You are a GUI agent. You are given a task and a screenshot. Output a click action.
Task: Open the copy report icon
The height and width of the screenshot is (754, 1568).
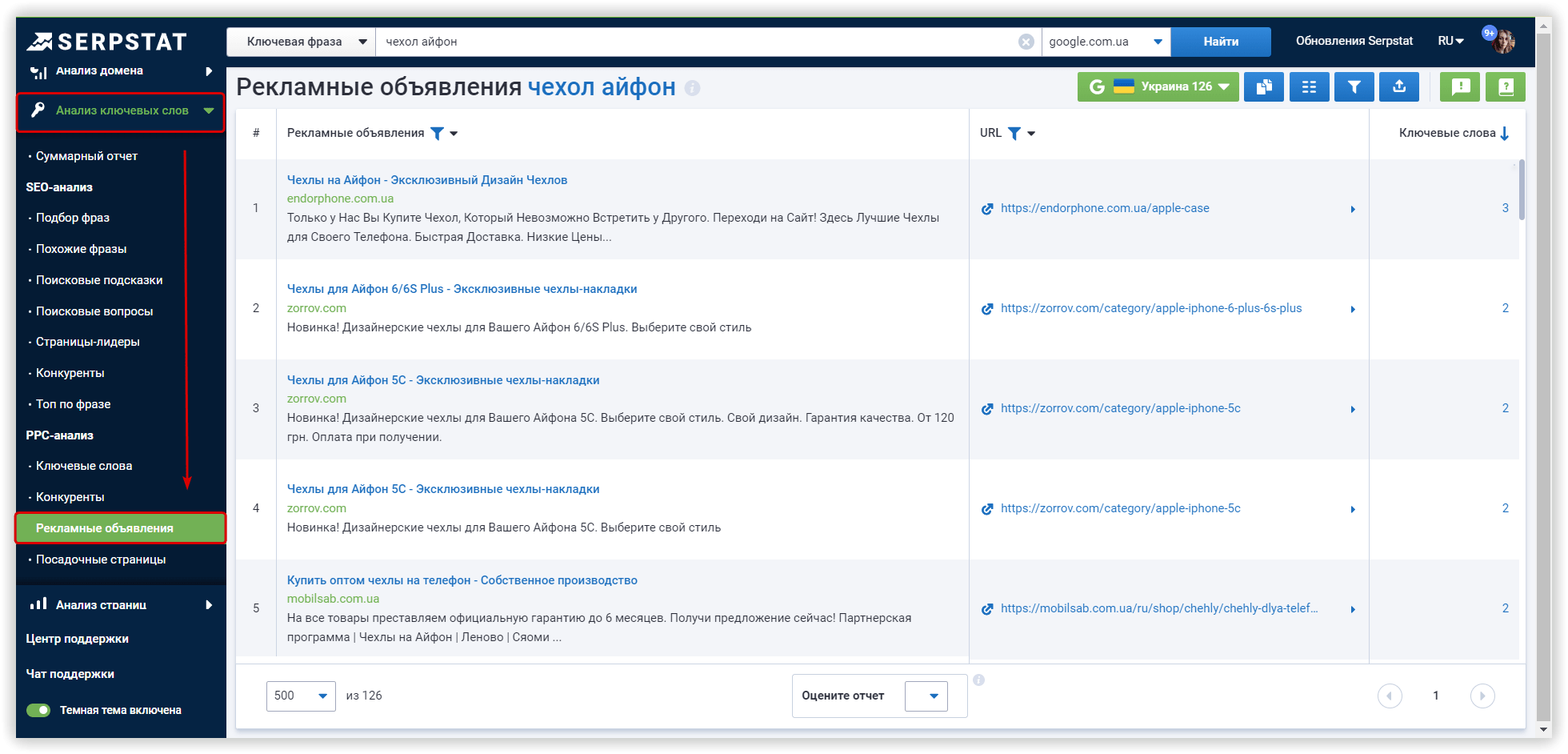[x=1264, y=86]
